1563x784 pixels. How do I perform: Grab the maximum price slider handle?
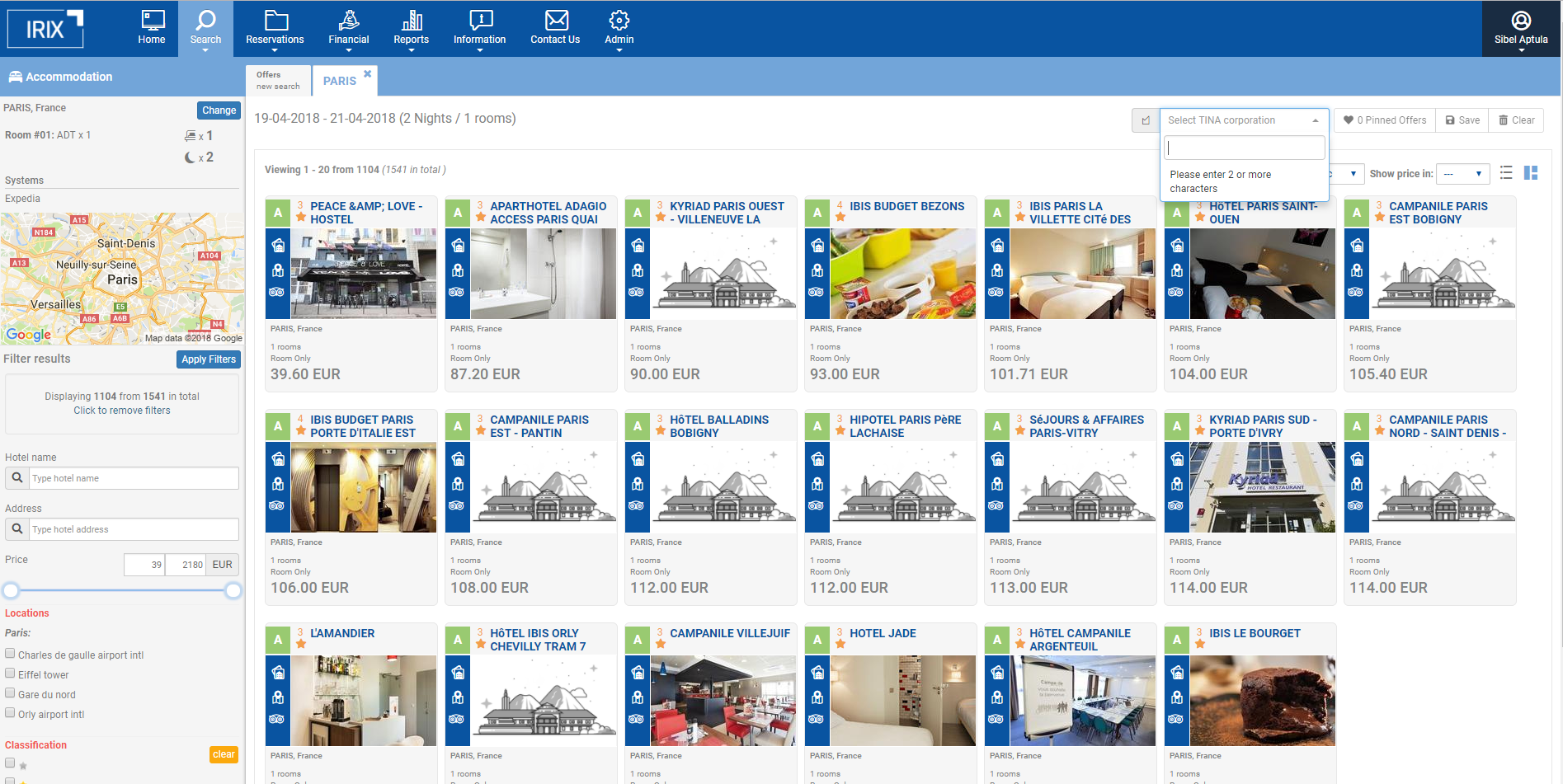(x=233, y=590)
